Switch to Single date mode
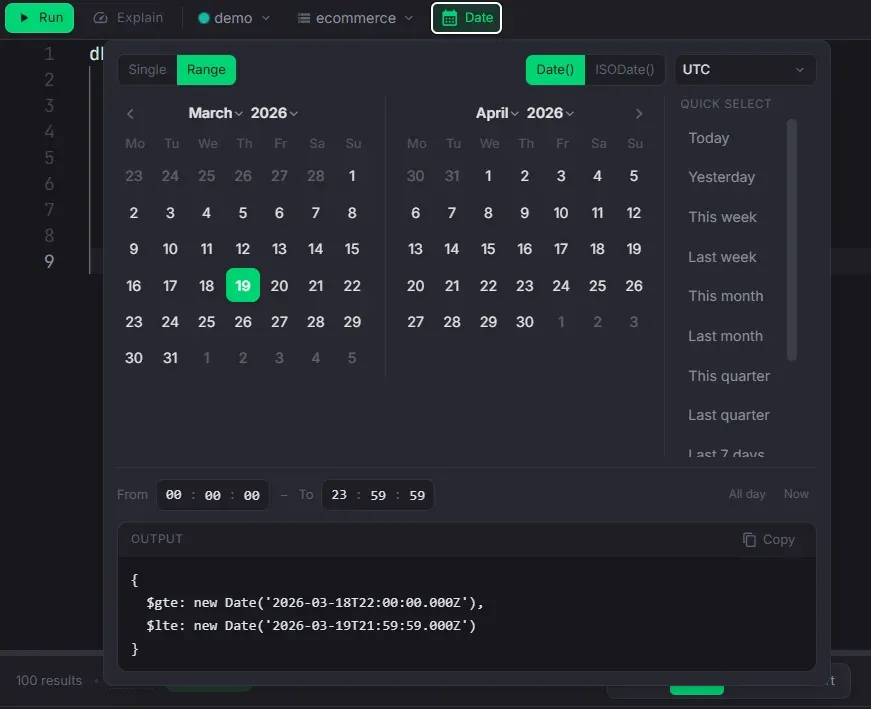The width and height of the screenshot is (871, 709). (x=147, y=70)
